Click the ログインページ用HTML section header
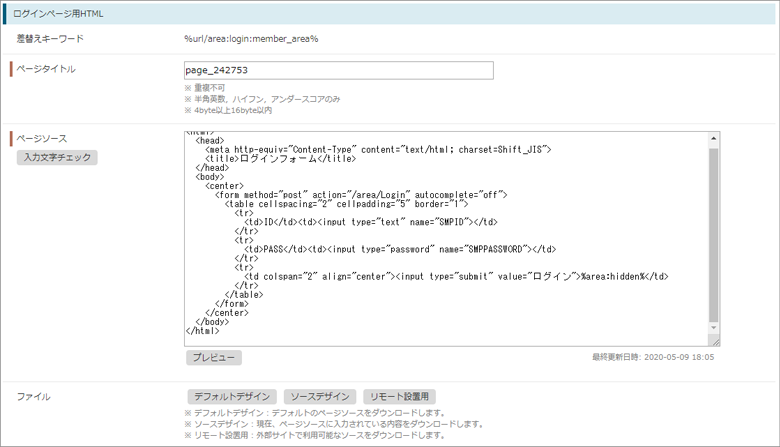Viewport: 780px width, 447px height. [x=60, y=13]
